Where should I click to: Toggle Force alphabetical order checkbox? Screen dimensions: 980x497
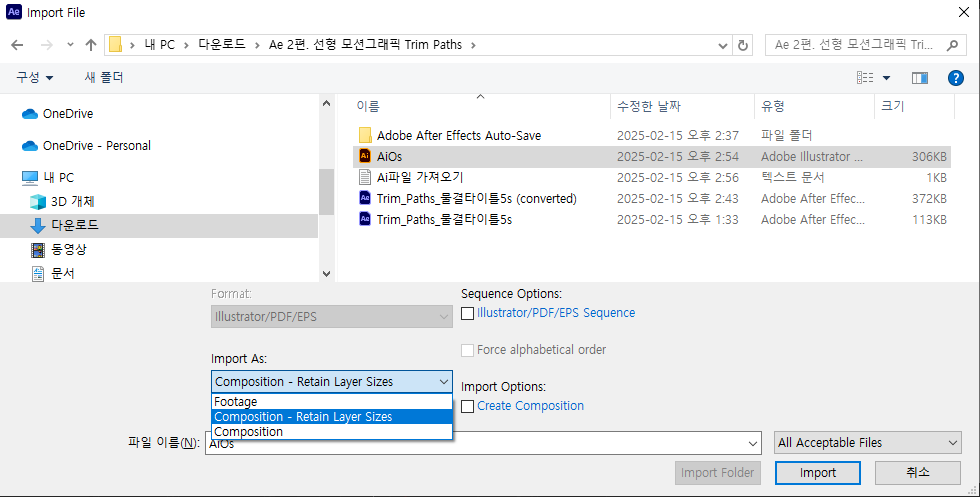[x=468, y=351]
